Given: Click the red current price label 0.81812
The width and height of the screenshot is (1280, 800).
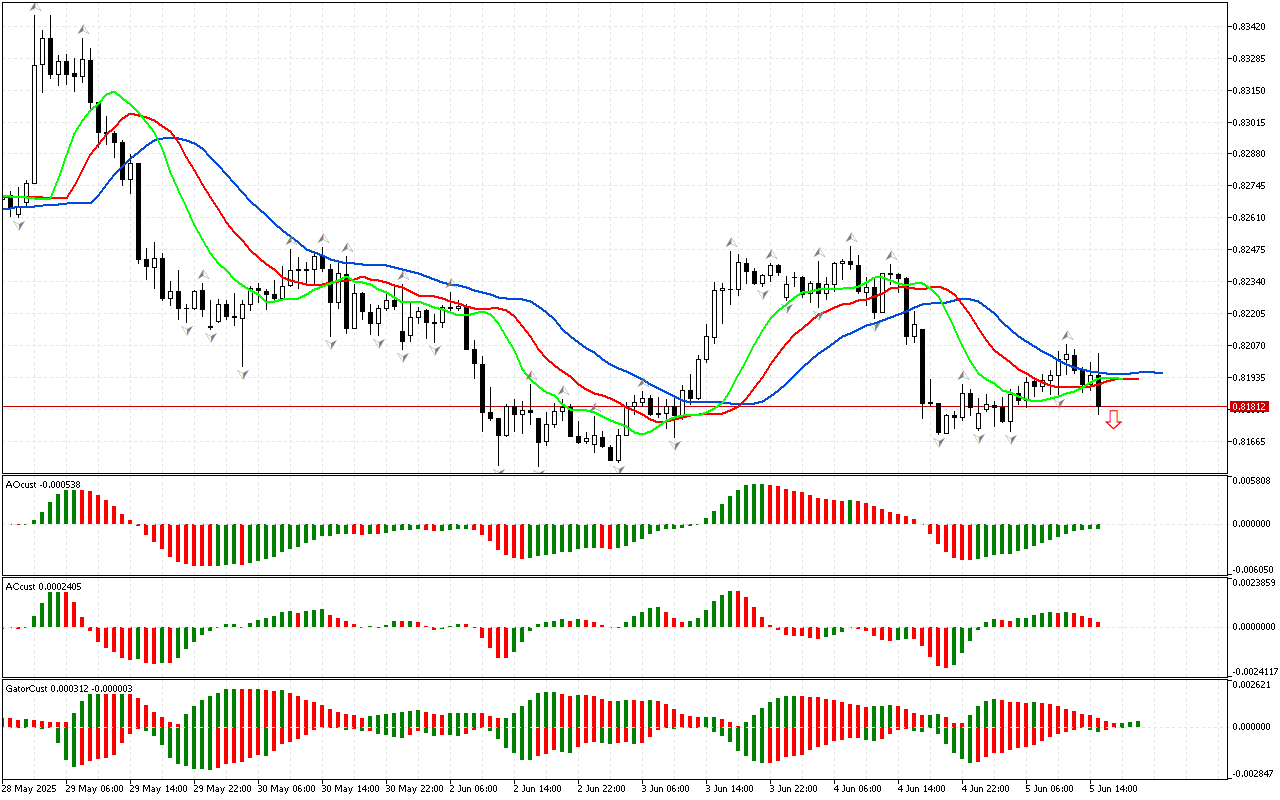Looking at the screenshot, I should point(1250,407).
